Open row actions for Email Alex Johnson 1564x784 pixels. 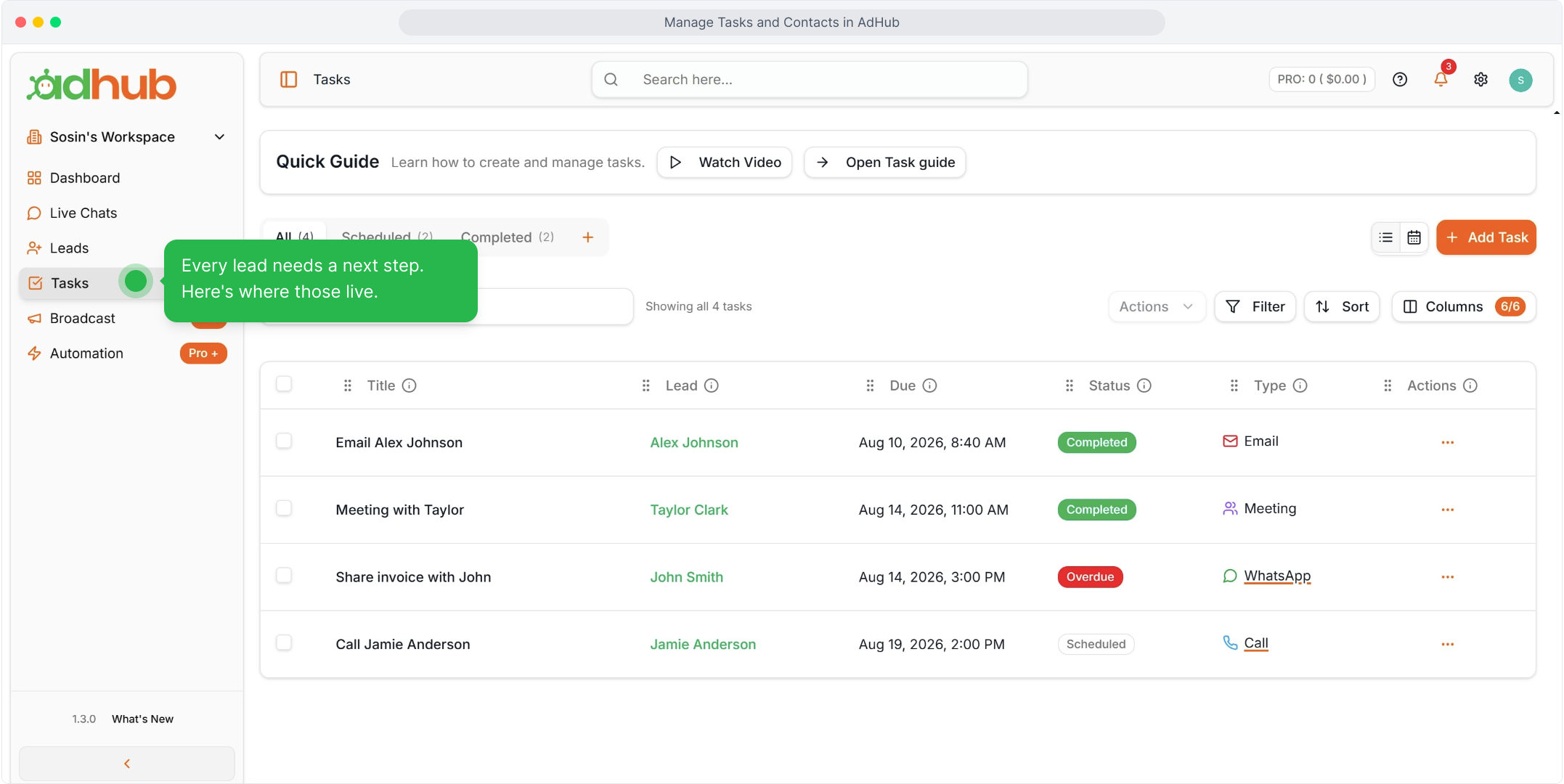point(1447,442)
